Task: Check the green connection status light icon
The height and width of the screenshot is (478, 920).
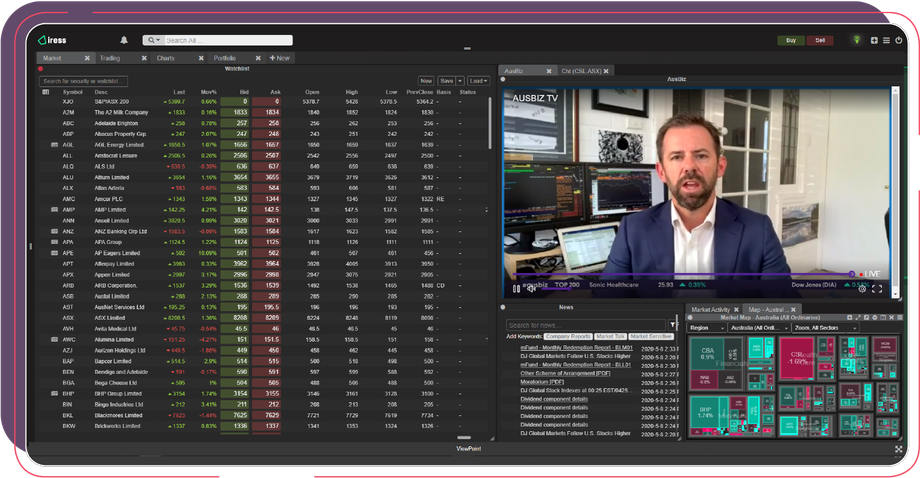Action: pos(857,40)
